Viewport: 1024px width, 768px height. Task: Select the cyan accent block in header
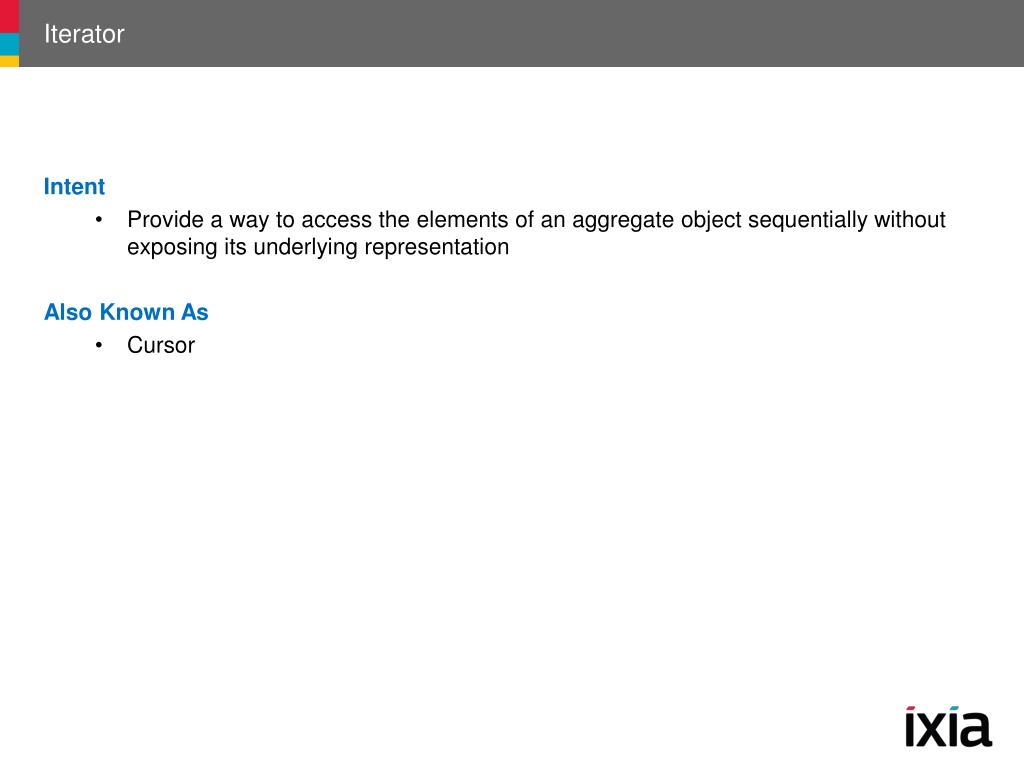click(9, 44)
